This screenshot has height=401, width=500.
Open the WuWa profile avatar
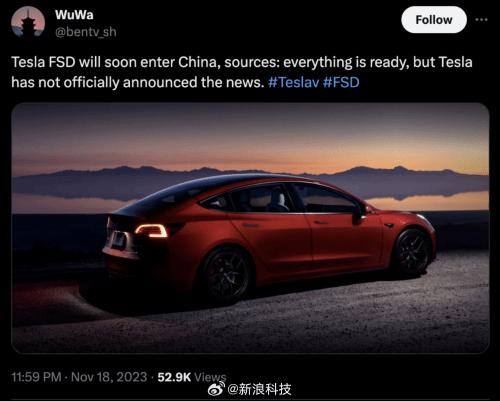point(28,22)
